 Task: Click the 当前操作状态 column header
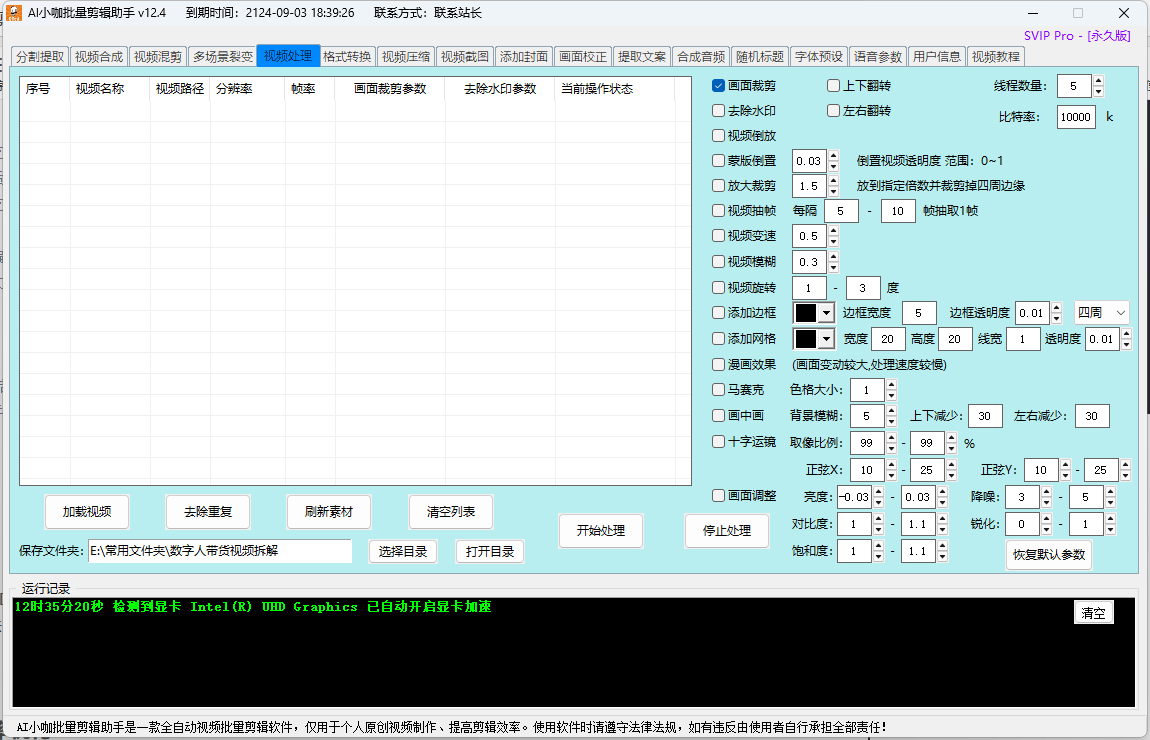615,89
